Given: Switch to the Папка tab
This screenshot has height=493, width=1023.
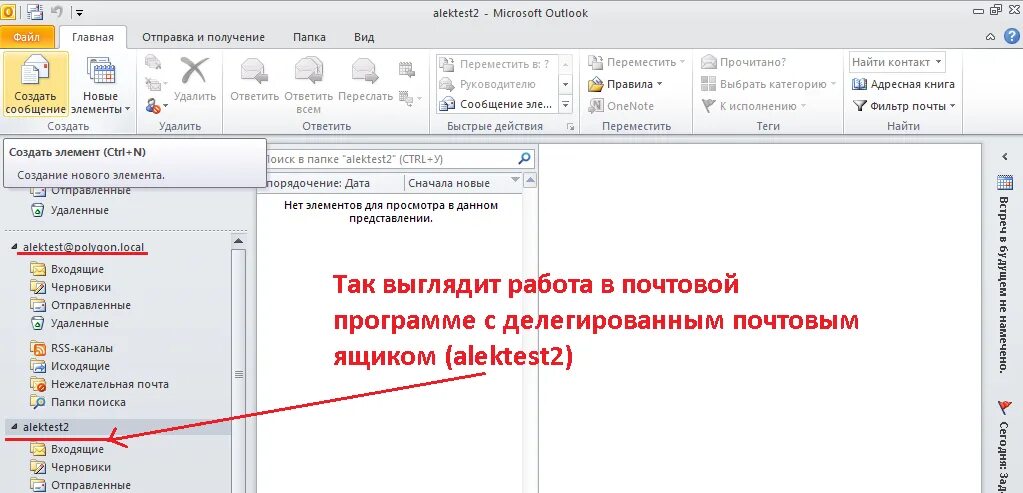Looking at the screenshot, I should point(309,37).
